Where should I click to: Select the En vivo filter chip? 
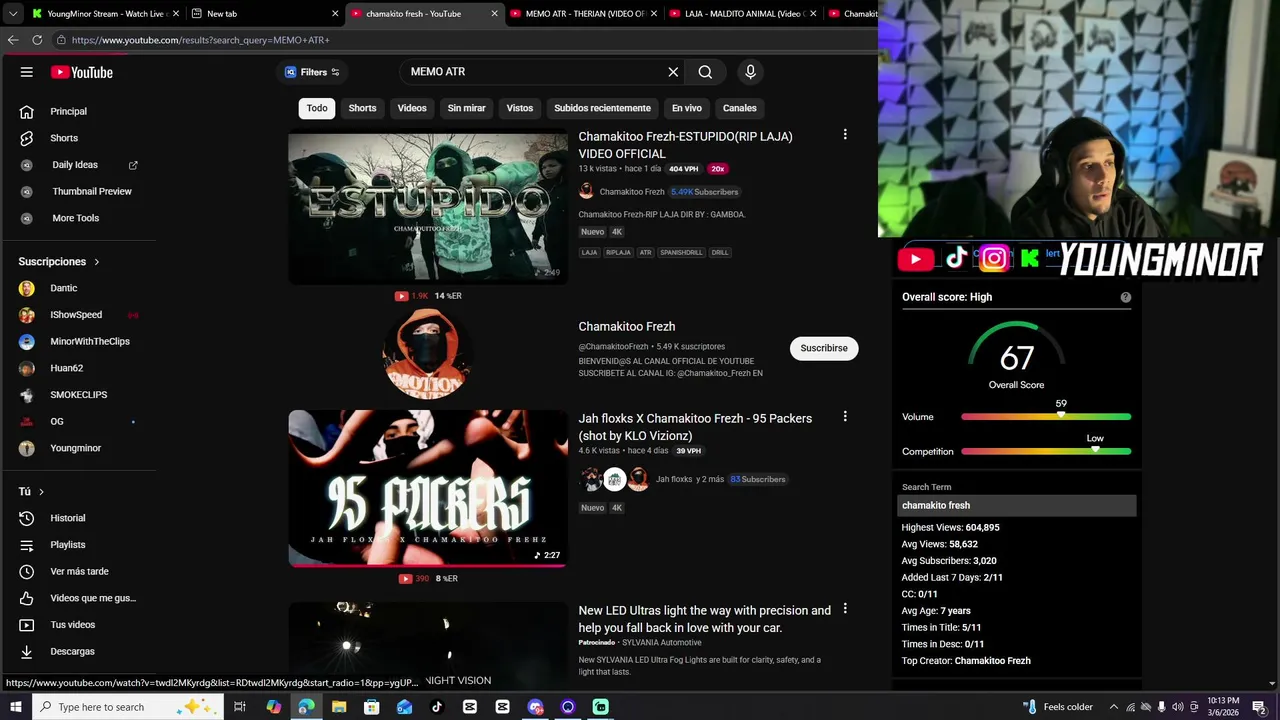pos(687,108)
